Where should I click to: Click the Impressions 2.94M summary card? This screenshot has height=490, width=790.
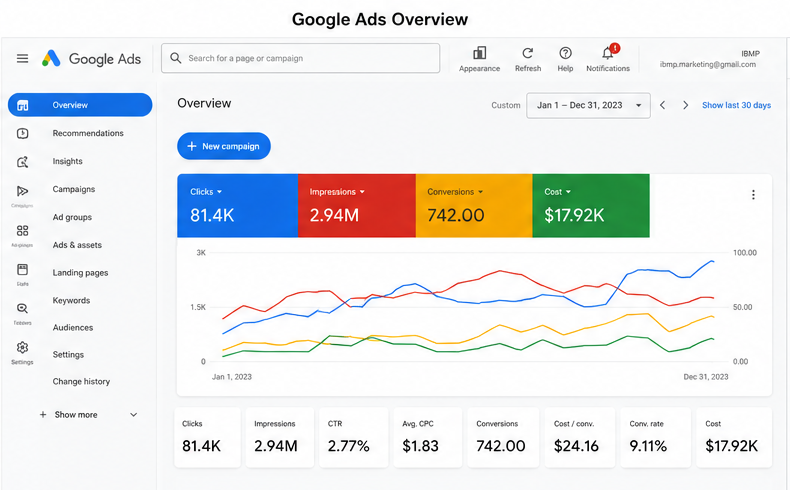click(280, 437)
